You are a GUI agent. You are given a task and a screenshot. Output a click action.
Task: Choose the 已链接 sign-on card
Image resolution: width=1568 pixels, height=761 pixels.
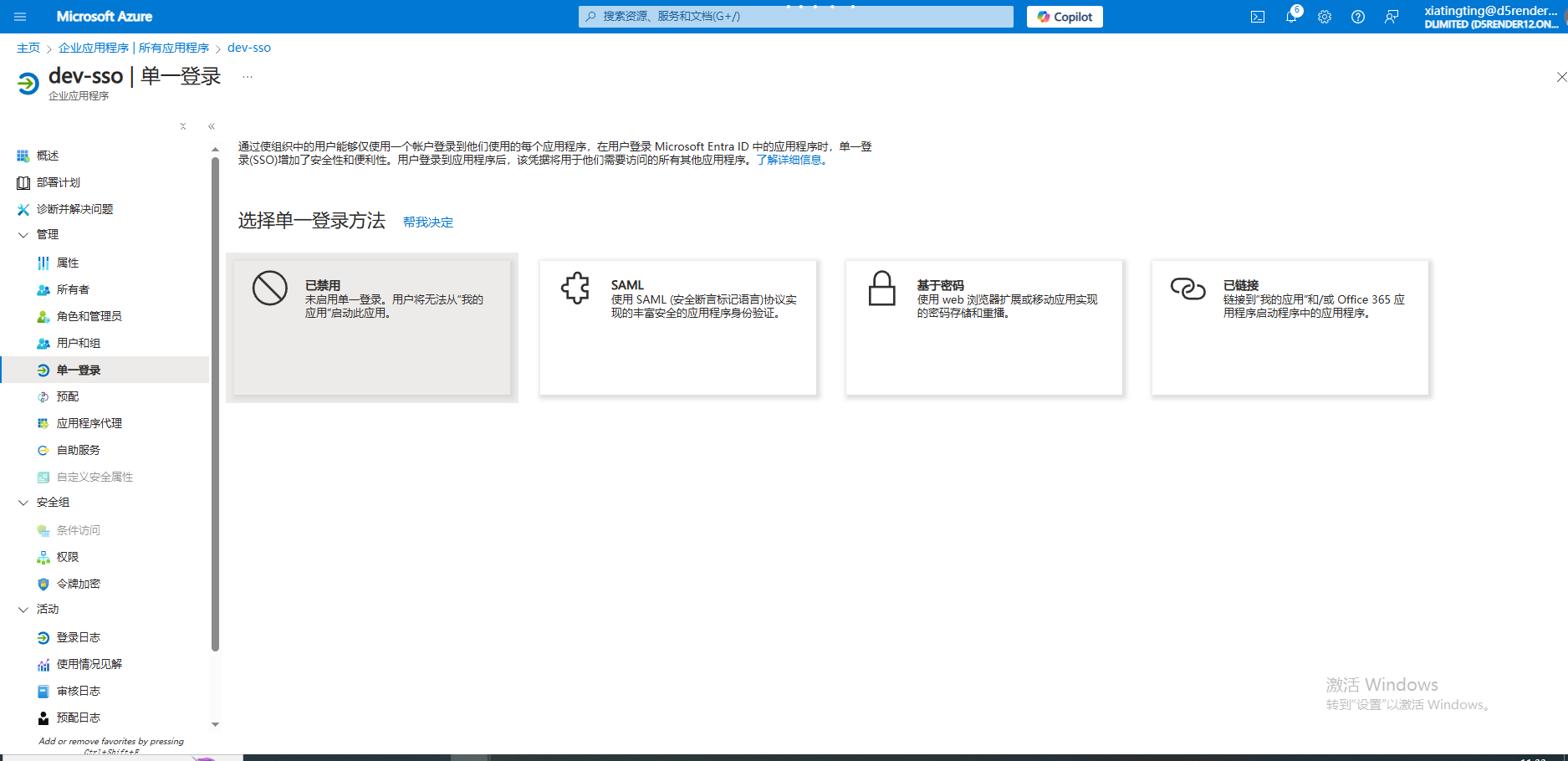tap(1290, 328)
